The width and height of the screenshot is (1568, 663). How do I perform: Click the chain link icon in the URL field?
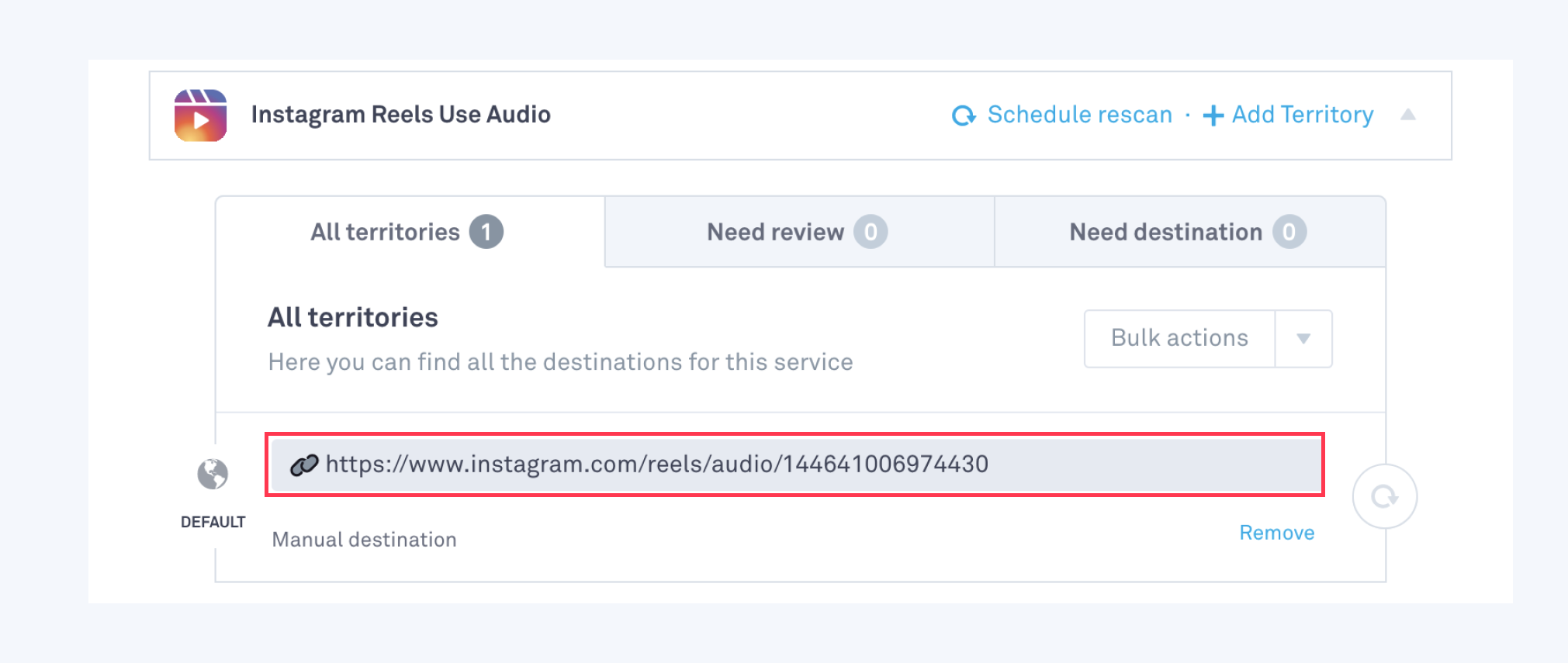pyautogui.click(x=304, y=464)
